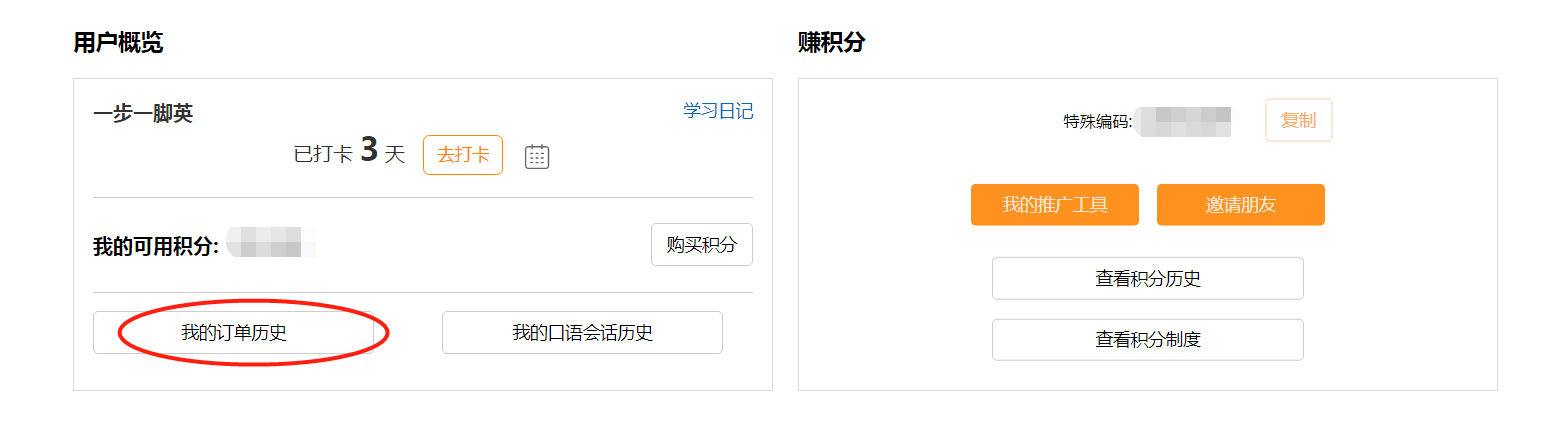The image size is (1554, 426).
Task: Copy the special code with 复制
Action: [x=1299, y=120]
